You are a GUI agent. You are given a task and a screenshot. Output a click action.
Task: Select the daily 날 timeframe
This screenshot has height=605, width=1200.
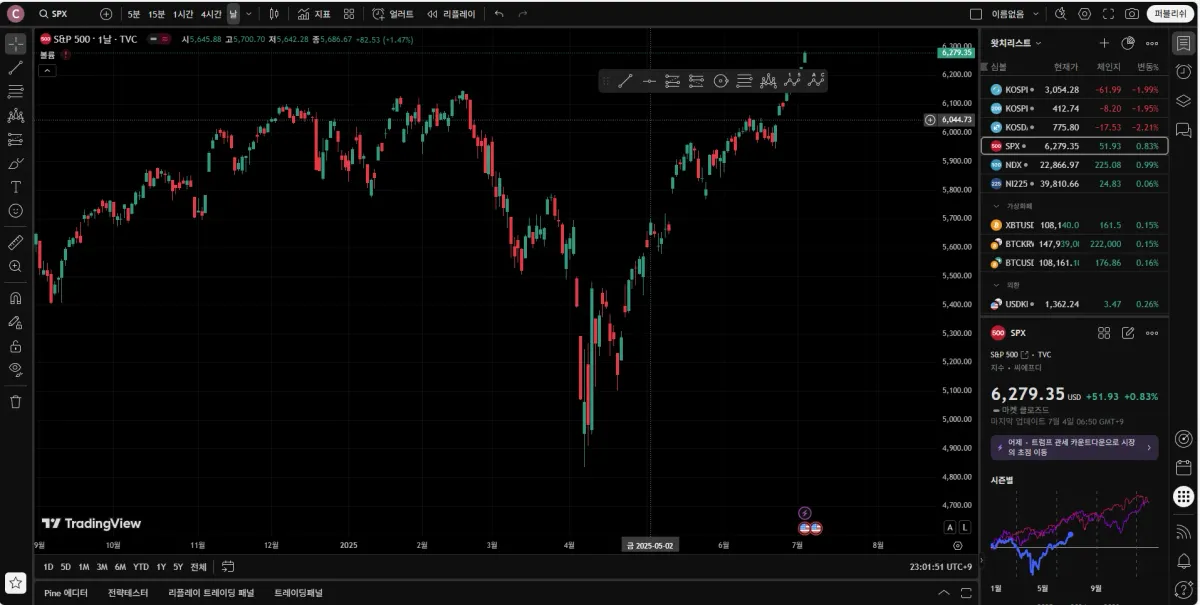[x=233, y=14]
